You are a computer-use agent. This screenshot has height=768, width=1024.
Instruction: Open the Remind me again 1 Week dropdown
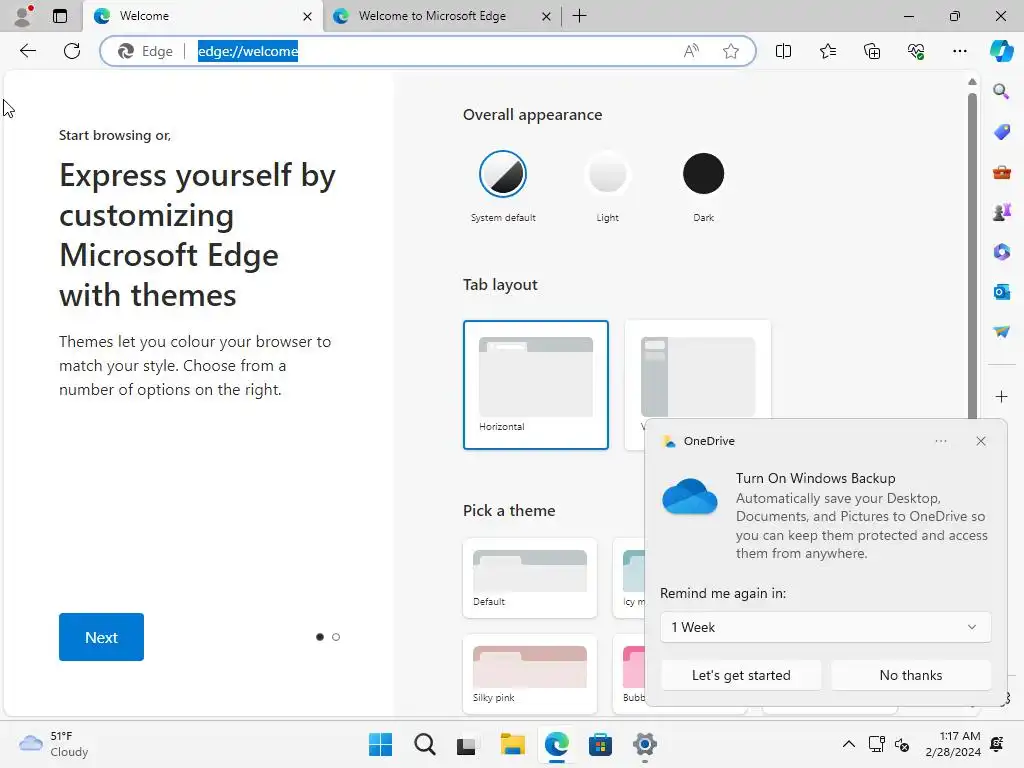(x=825, y=627)
